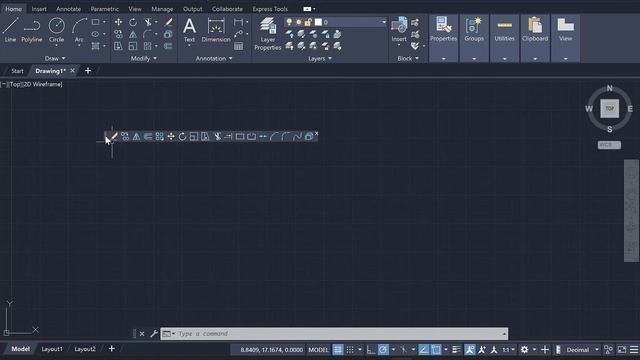Click the Trim tool in the ribbon Modify panel
Screen dimensions: 640x360
coord(148,22)
